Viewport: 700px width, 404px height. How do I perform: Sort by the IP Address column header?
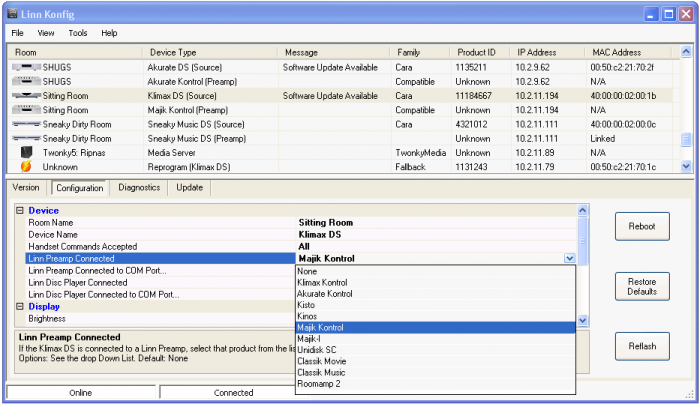pos(547,52)
